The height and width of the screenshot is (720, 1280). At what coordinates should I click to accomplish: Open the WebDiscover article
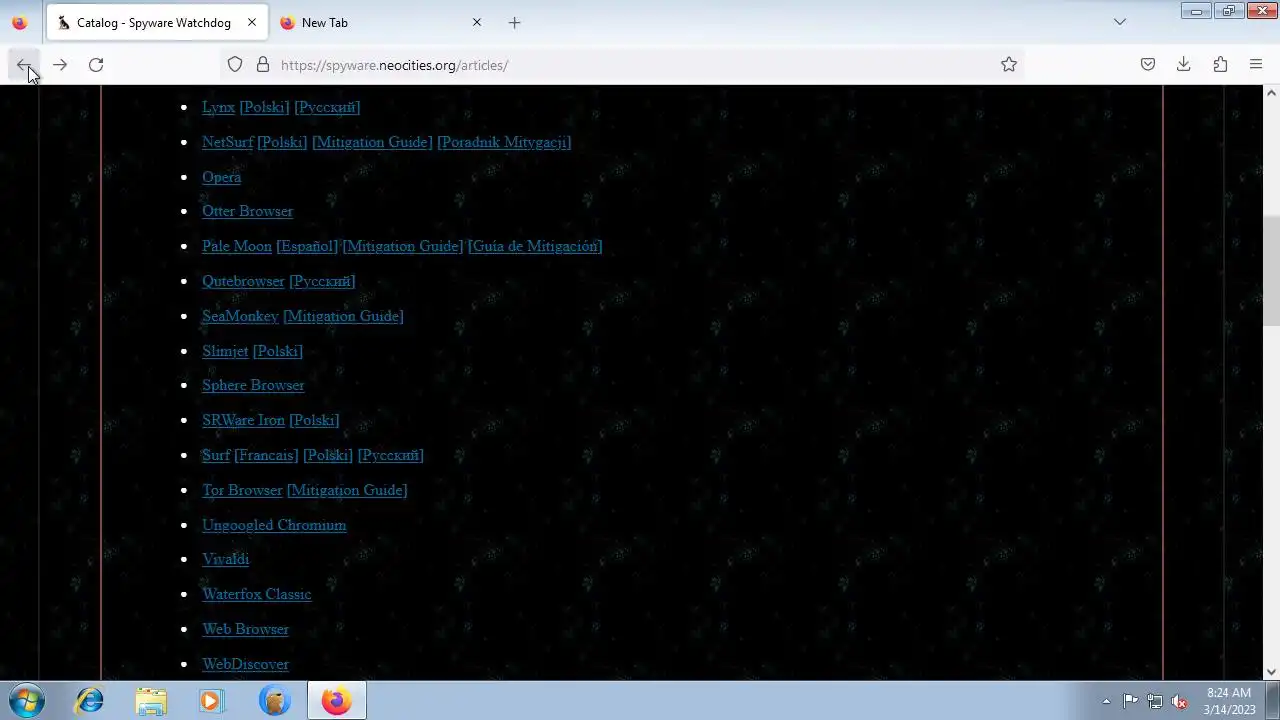(x=245, y=664)
